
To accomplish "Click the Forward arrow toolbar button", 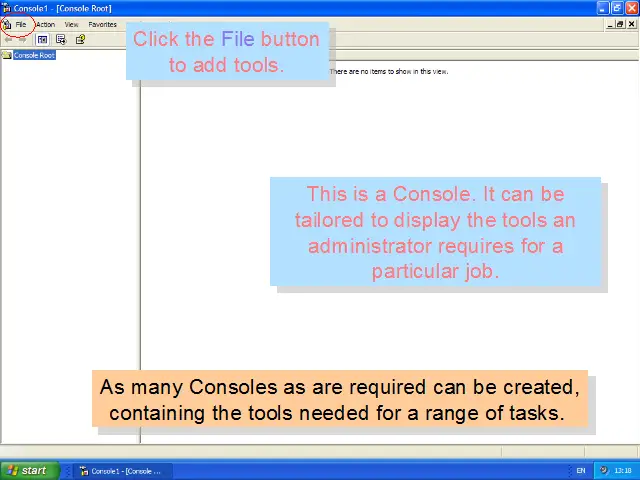I will click(x=22, y=40).
